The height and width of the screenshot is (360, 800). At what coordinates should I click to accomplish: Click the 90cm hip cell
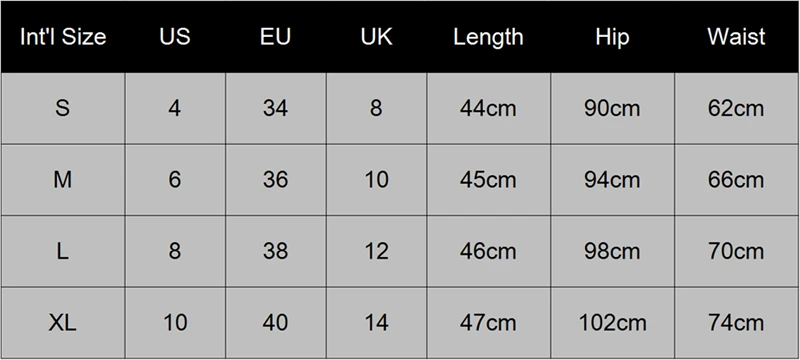pos(612,108)
